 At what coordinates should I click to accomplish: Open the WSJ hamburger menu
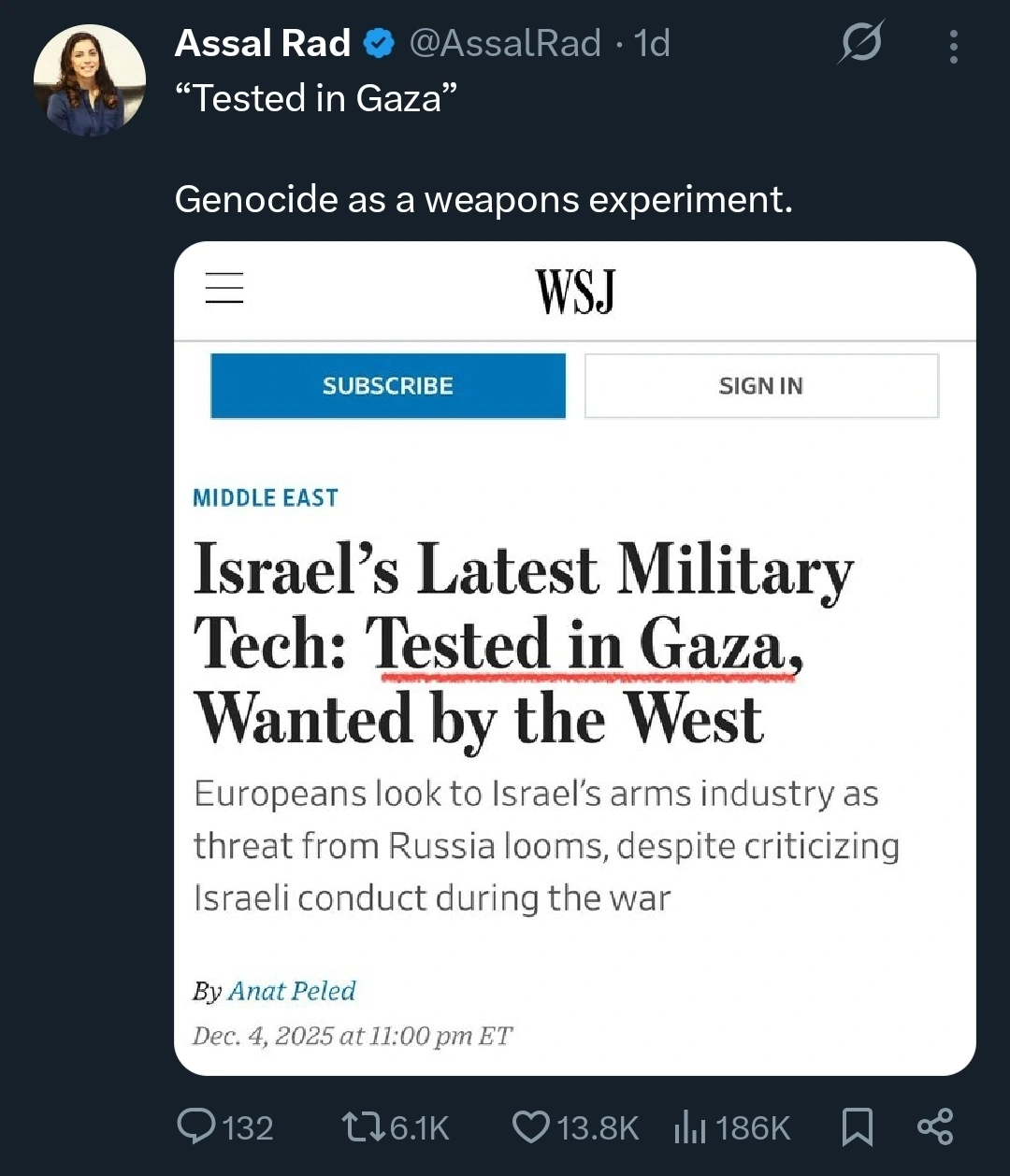tap(224, 288)
